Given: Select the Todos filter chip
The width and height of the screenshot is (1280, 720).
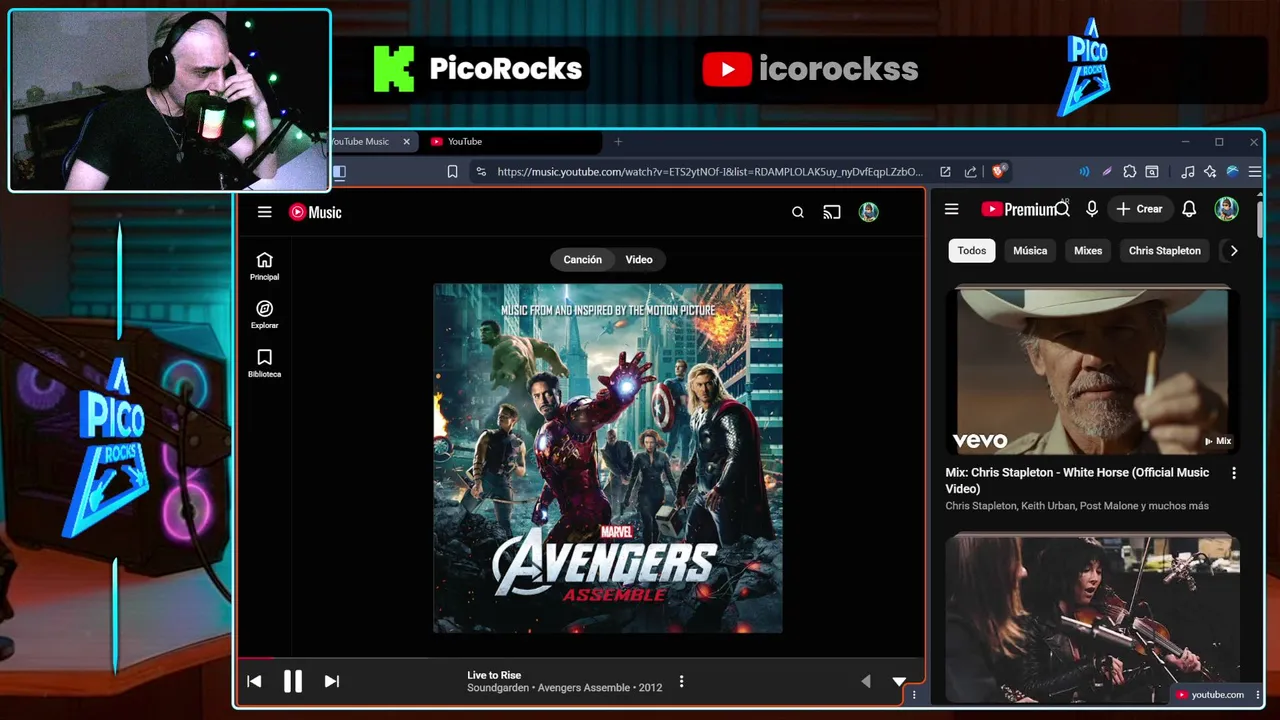Looking at the screenshot, I should pos(972,251).
